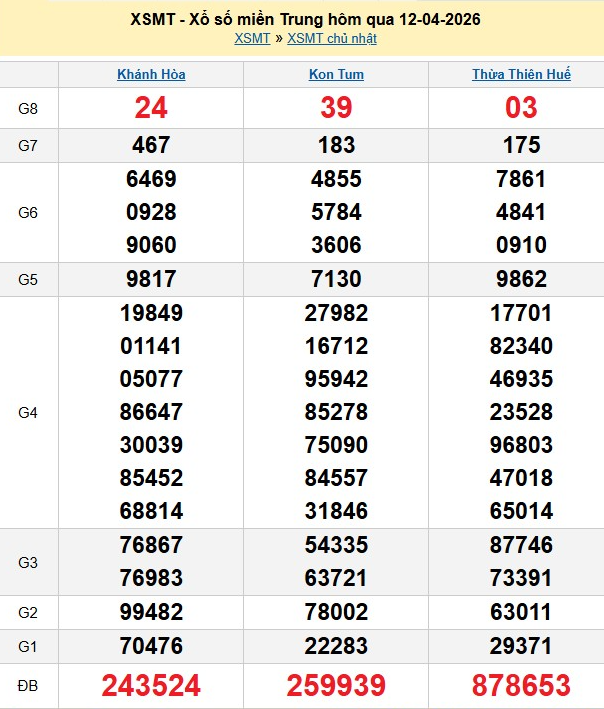Click the red G8 number 39
The height and width of the screenshot is (709, 604).
point(336,108)
